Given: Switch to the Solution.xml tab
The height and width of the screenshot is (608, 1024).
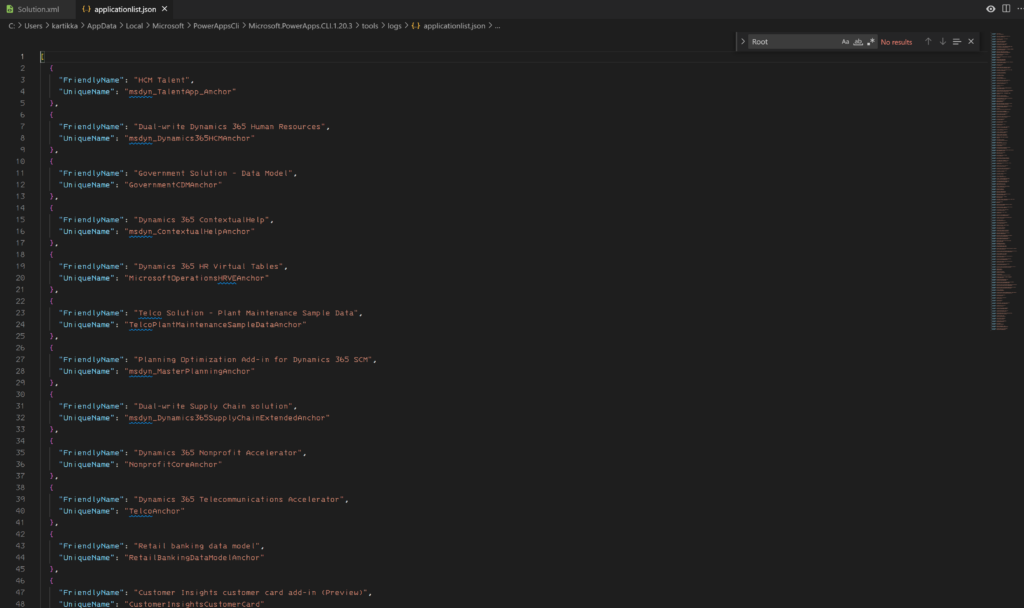Looking at the screenshot, I should [x=38, y=9].
